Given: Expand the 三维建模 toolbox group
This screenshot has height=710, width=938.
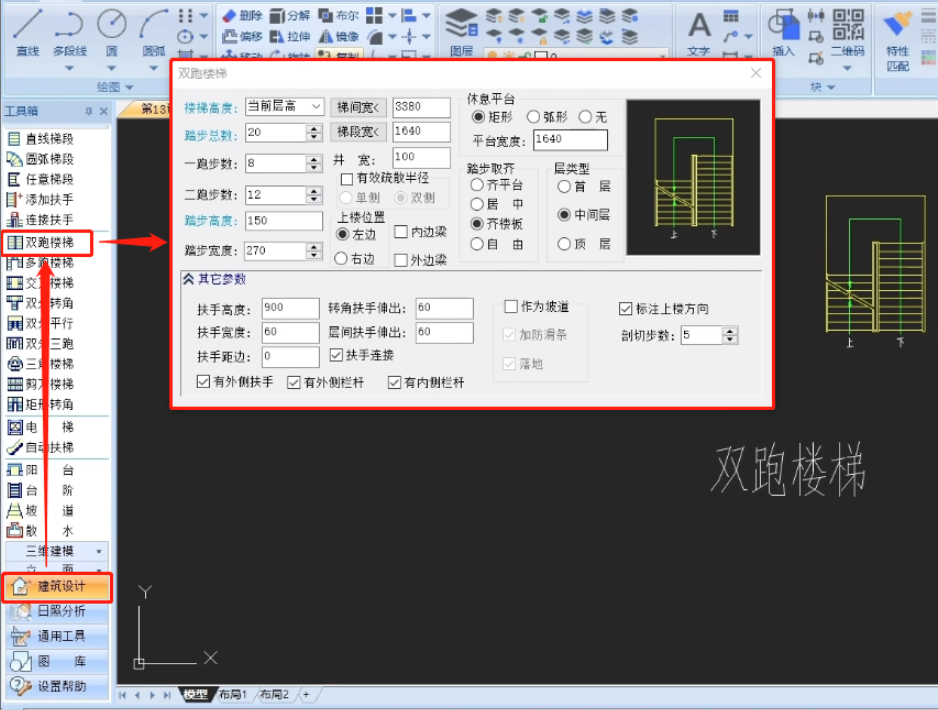Looking at the screenshot, I should coord(56,551).
